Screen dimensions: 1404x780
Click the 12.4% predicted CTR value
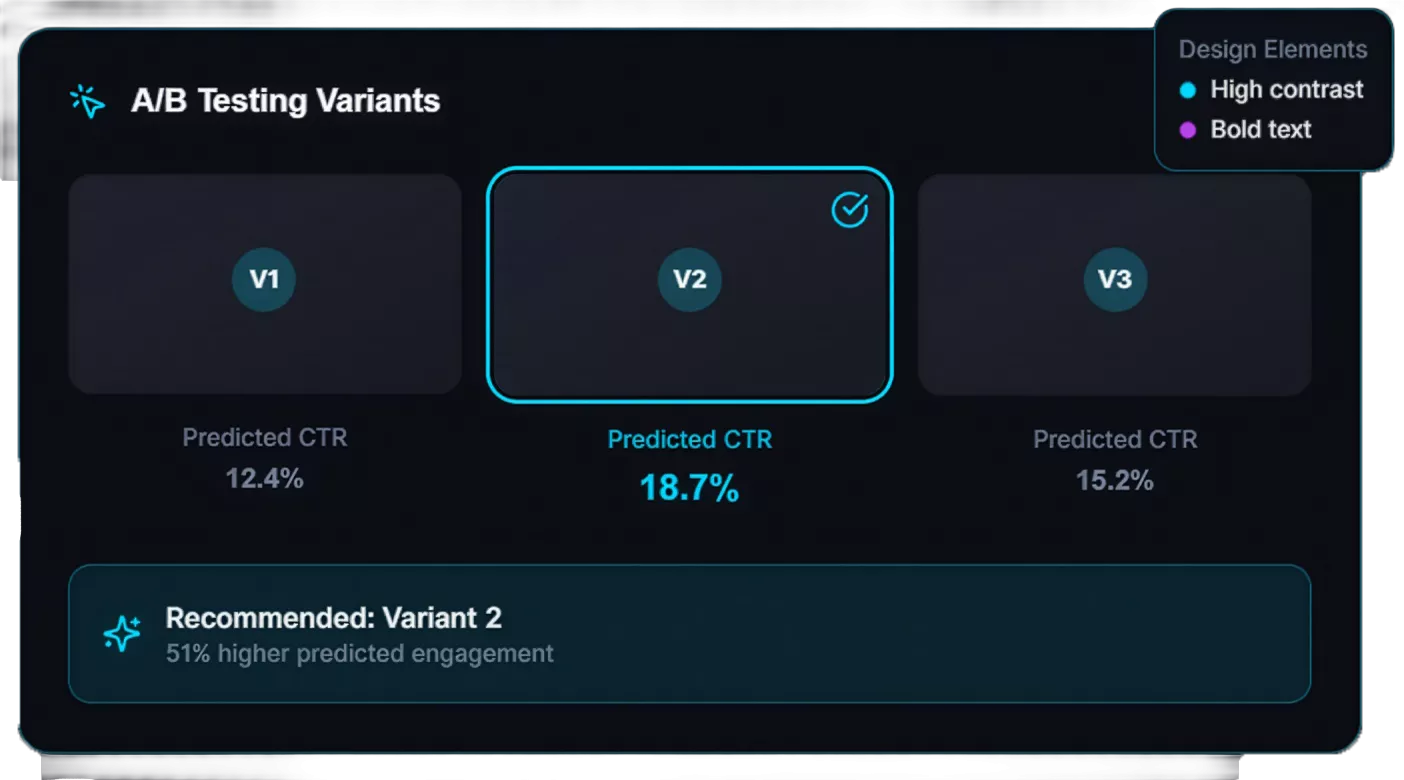point(264,479)
